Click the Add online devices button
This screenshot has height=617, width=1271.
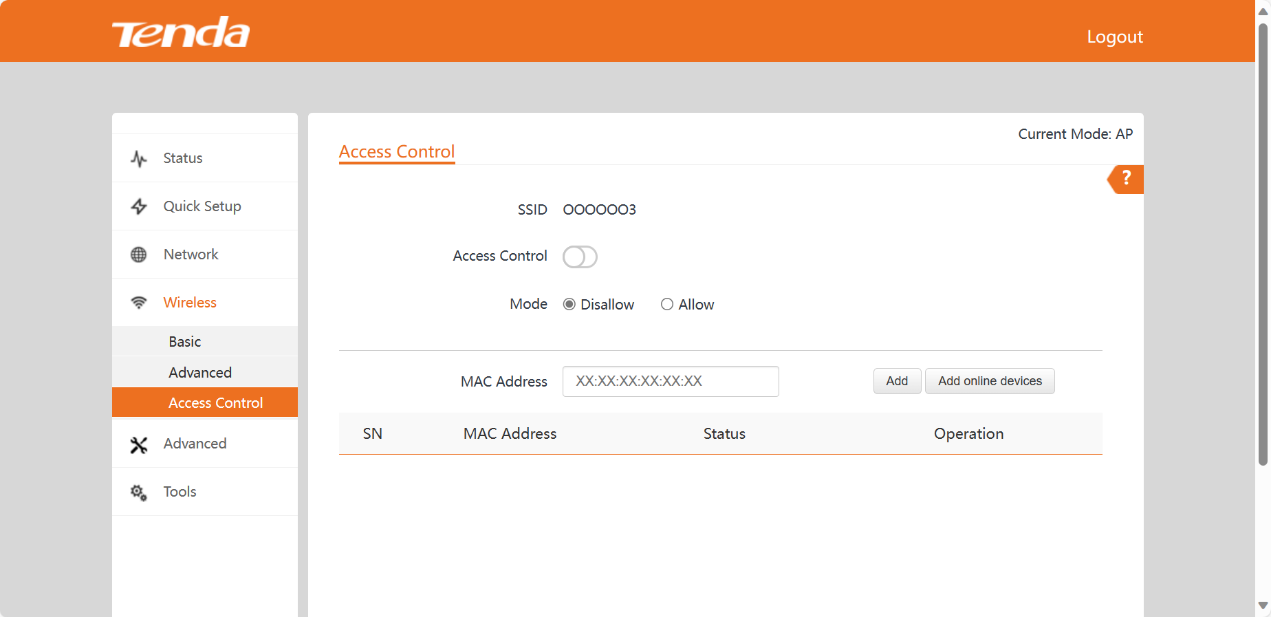pyautogui.click(x=989, y=381)
